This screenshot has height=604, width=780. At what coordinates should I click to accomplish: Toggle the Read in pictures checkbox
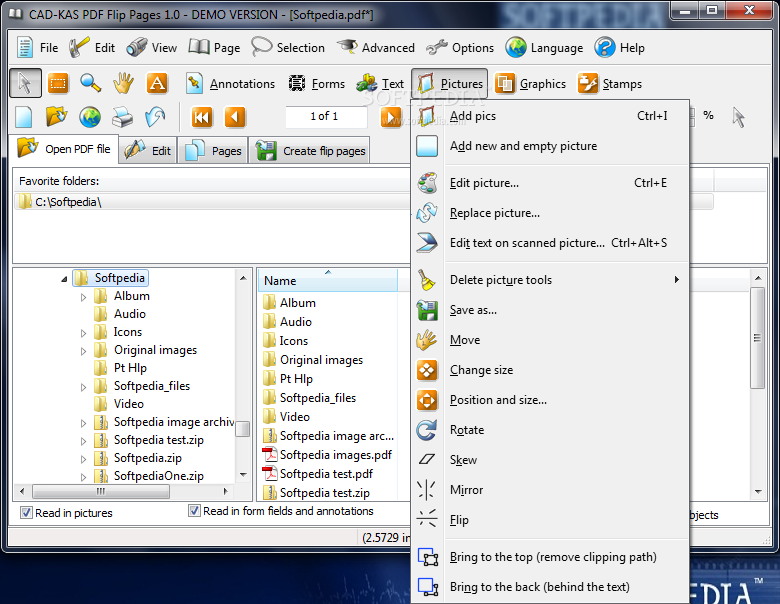pyautogui.click(x=26, y=512)
